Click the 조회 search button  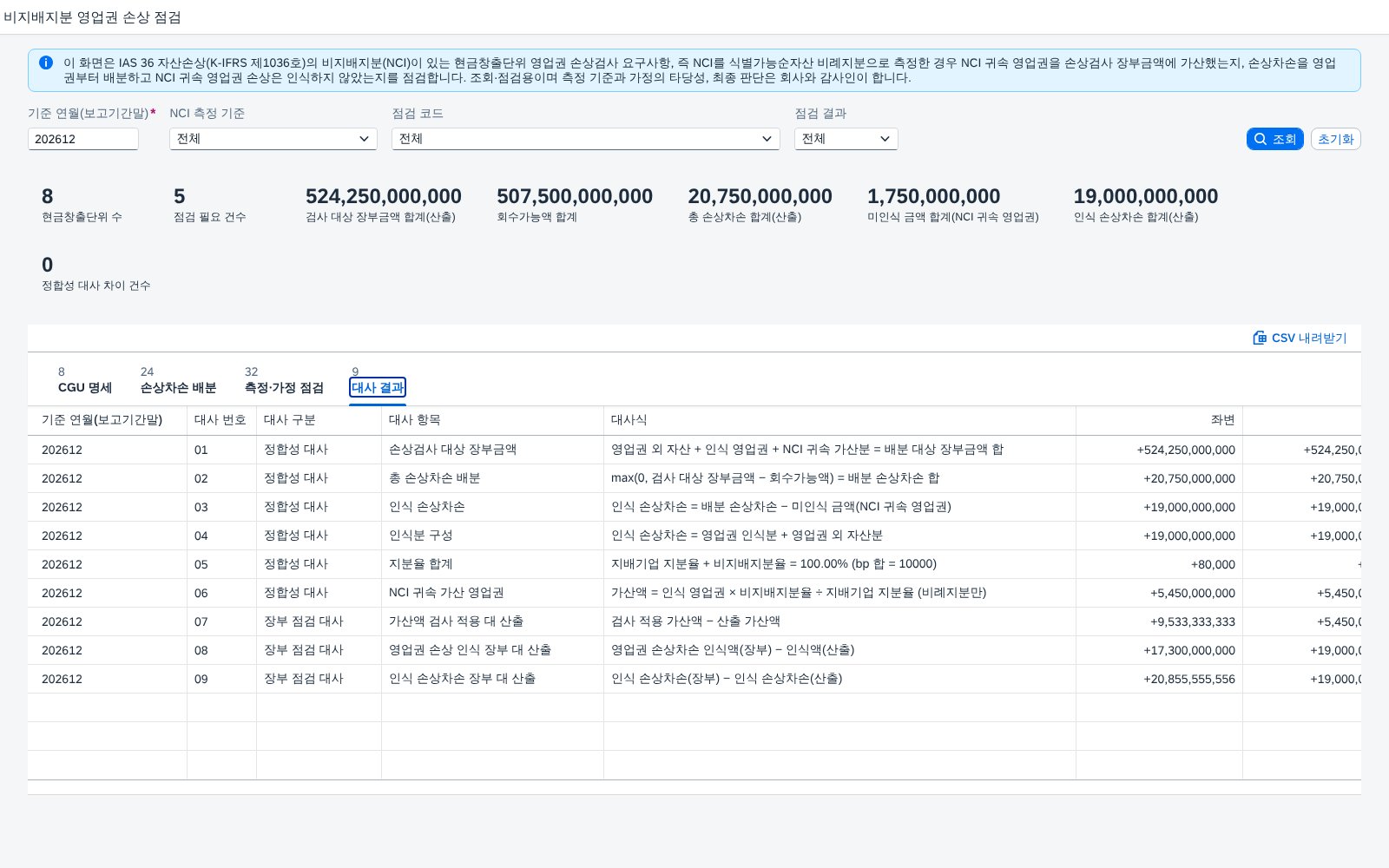click(x=1274, y=139)
